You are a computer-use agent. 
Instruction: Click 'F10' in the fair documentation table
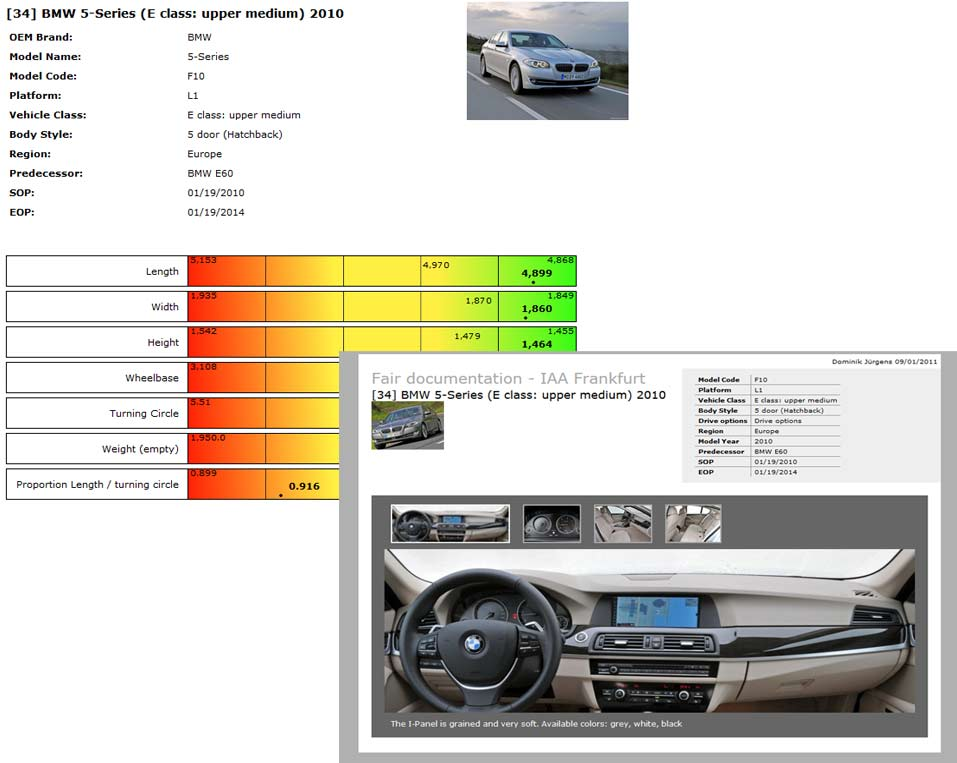click(x=760, y=380)
